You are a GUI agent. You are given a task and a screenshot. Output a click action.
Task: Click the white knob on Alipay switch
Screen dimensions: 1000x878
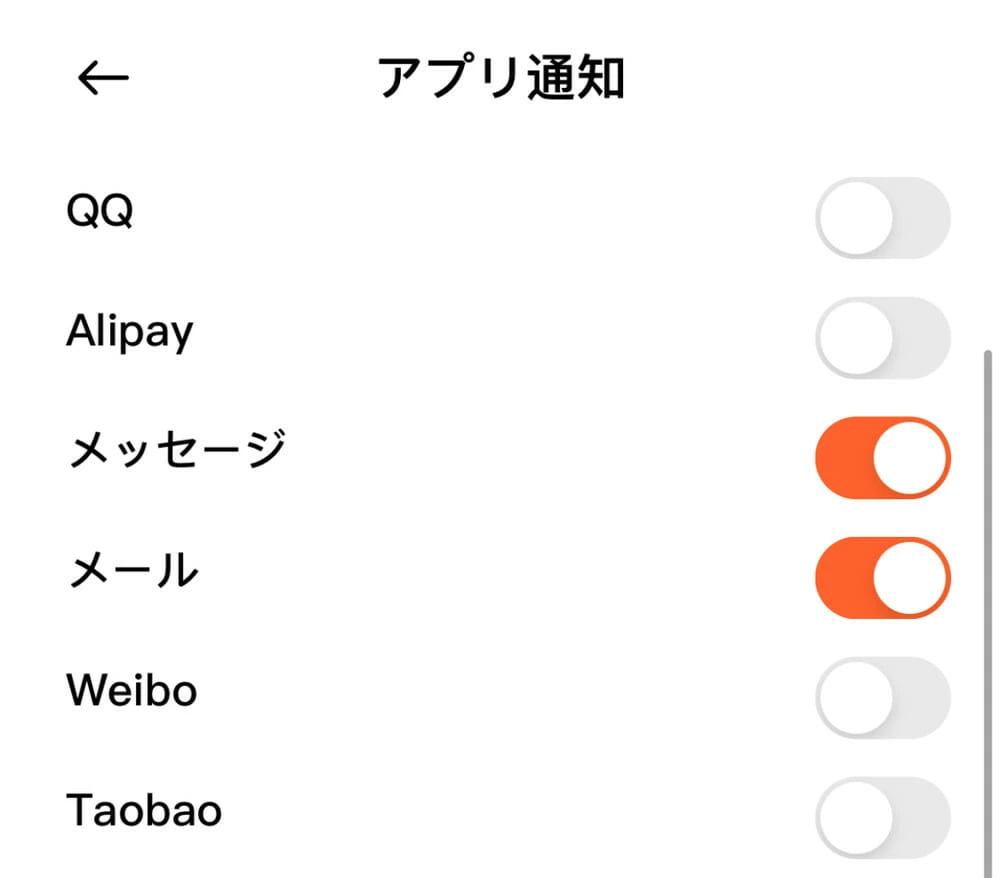[855, 338]
